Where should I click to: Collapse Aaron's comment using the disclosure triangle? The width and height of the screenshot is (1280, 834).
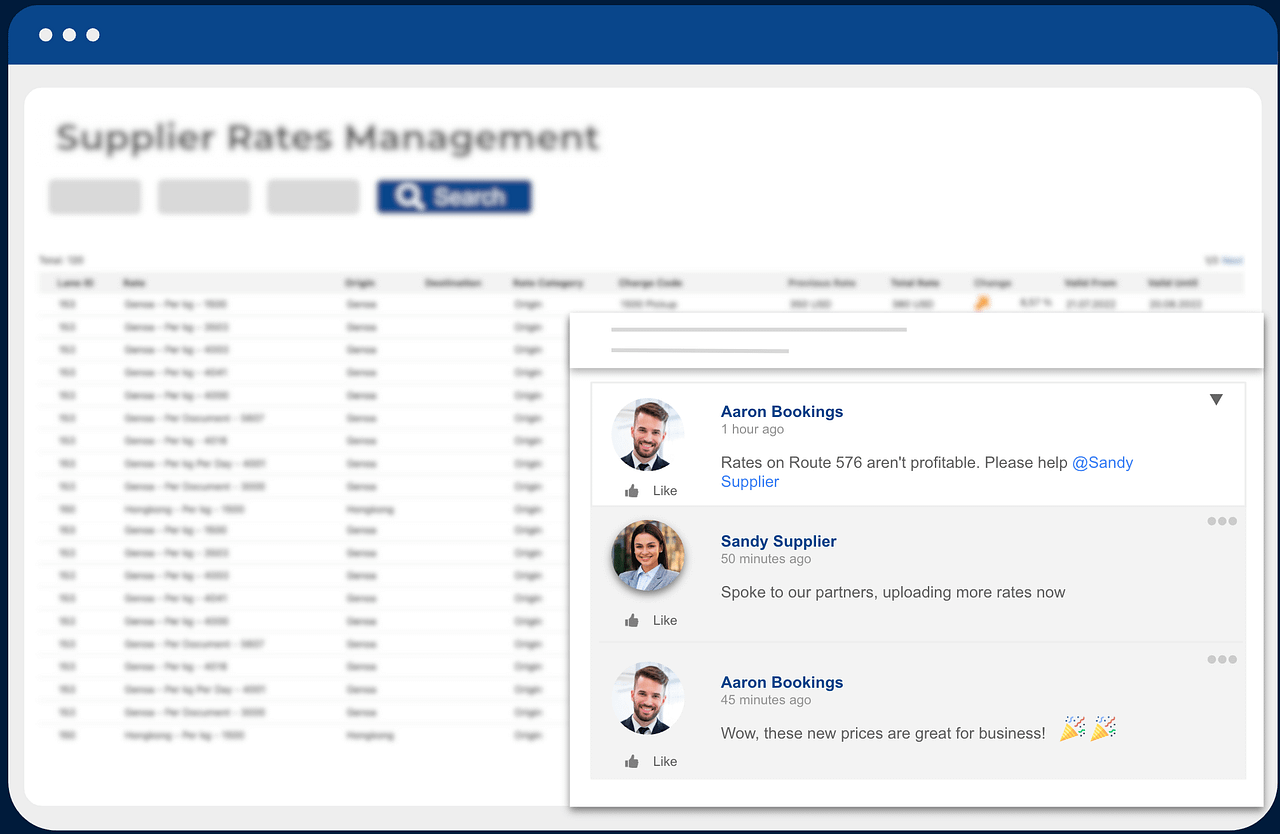click(x=1216, y=399)
